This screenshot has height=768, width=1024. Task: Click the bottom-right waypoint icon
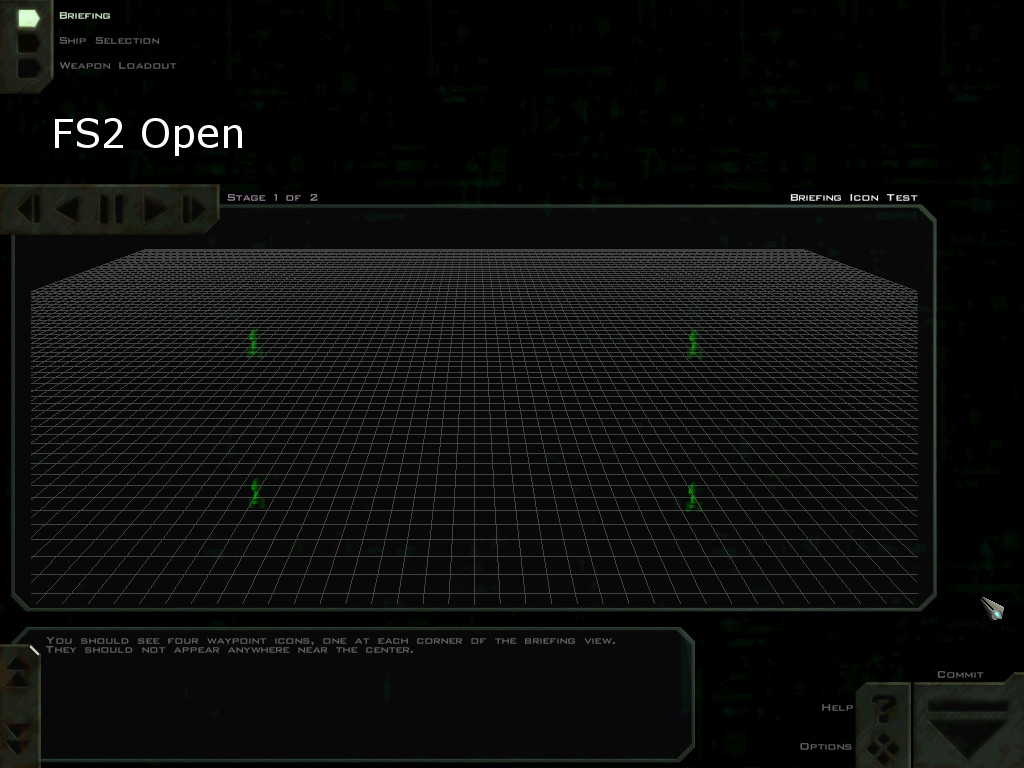pyautogui.click(x=693, y=497)
